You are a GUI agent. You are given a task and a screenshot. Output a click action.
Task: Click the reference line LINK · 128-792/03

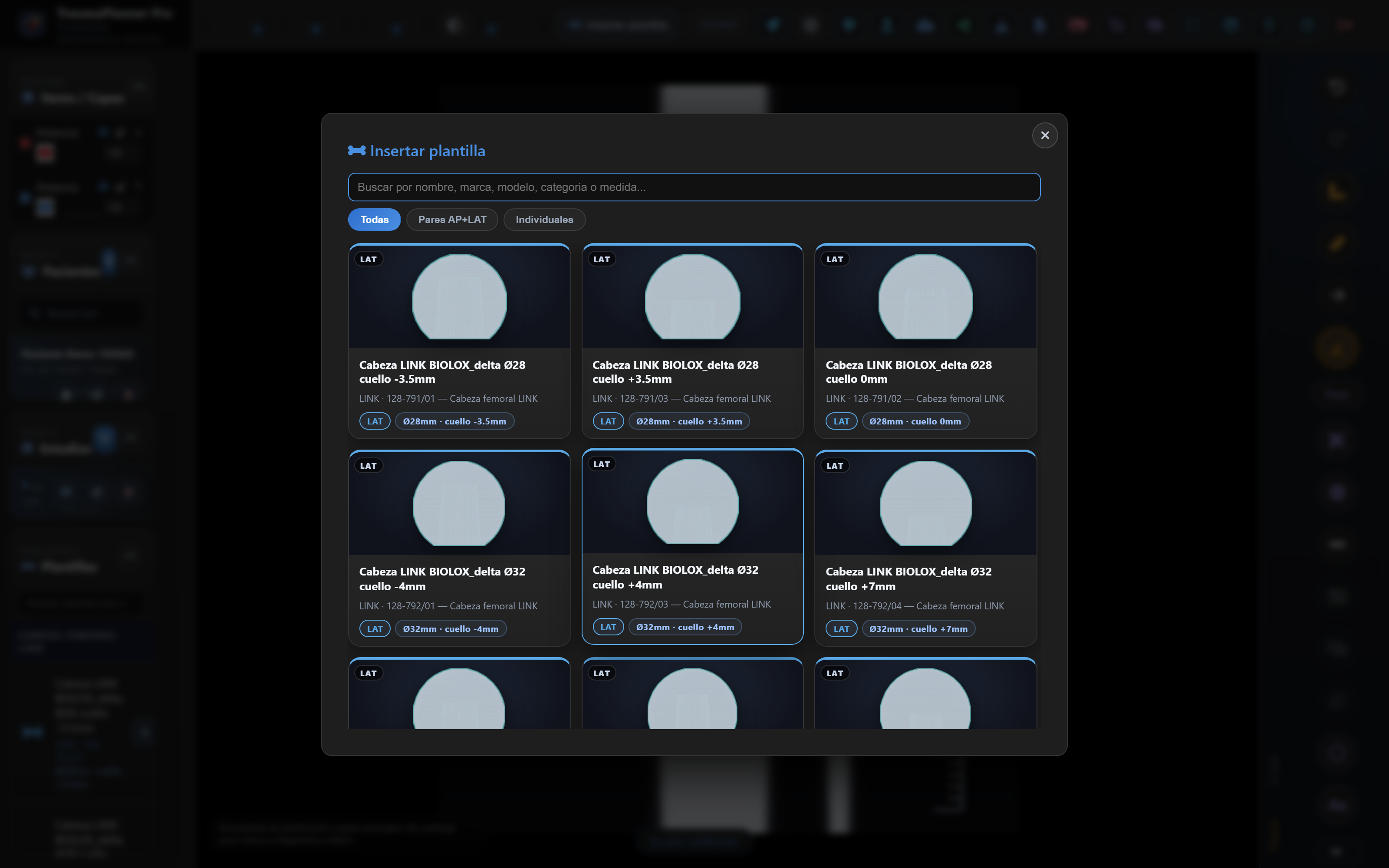point(681,604)
